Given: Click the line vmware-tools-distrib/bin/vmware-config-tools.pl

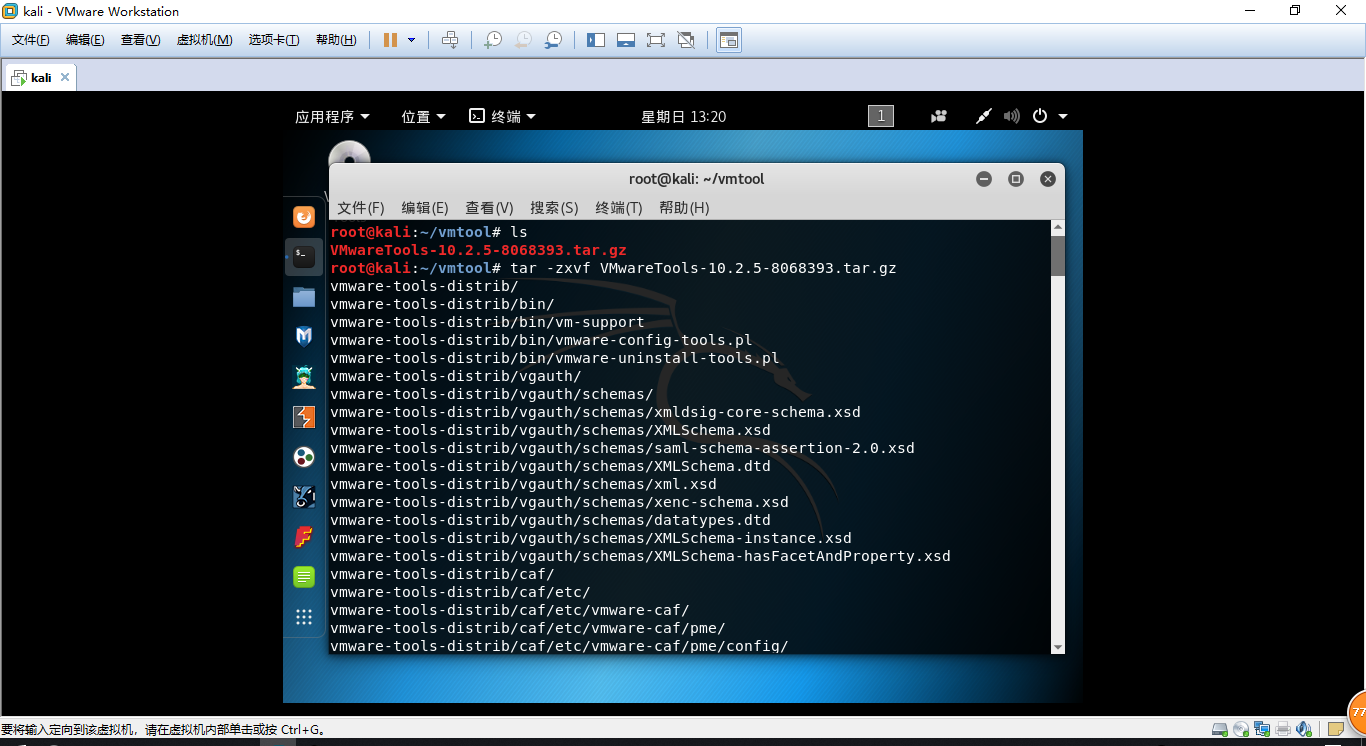Looking at the screenshot, I should pyautogui.click(x=541, y=340).
